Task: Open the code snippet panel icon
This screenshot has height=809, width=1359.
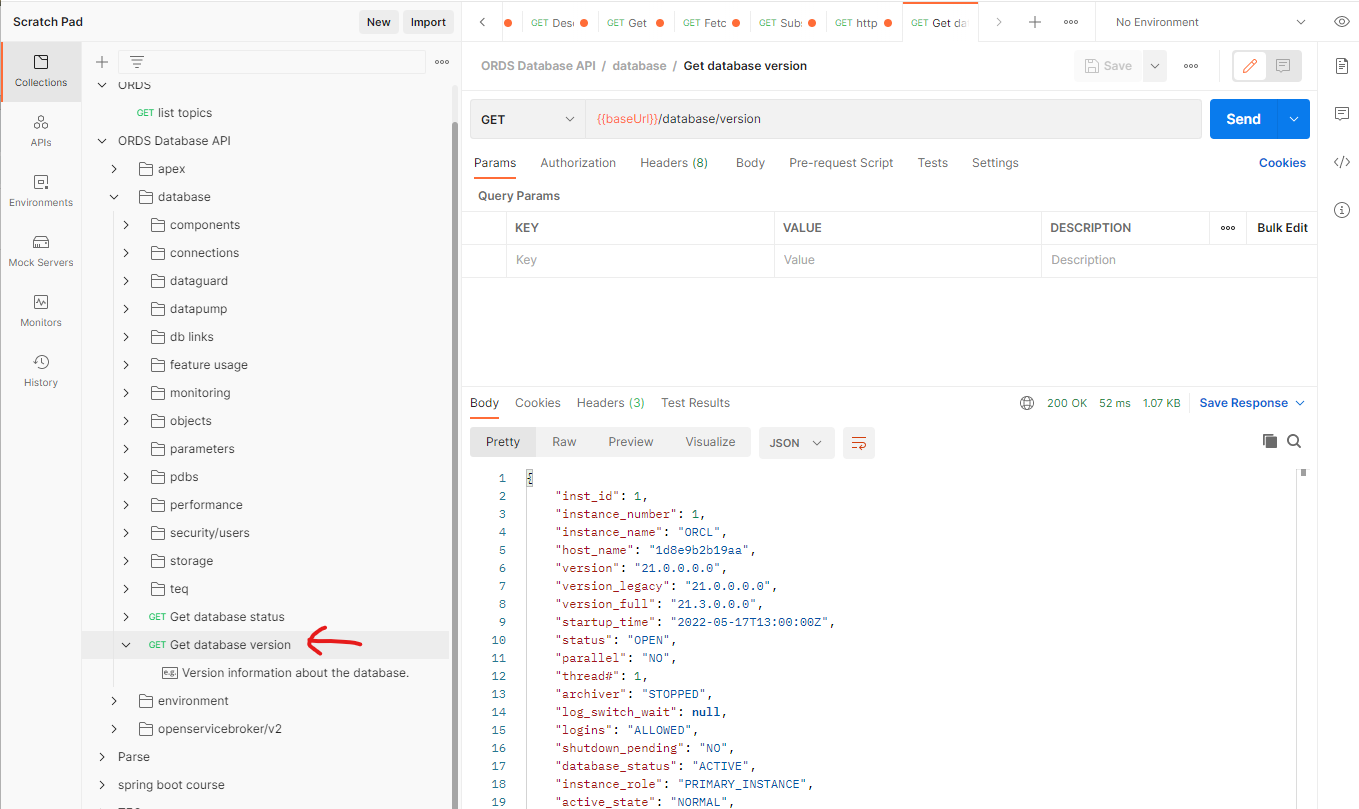Action: pyautogui.click(x=1342, y=162)
